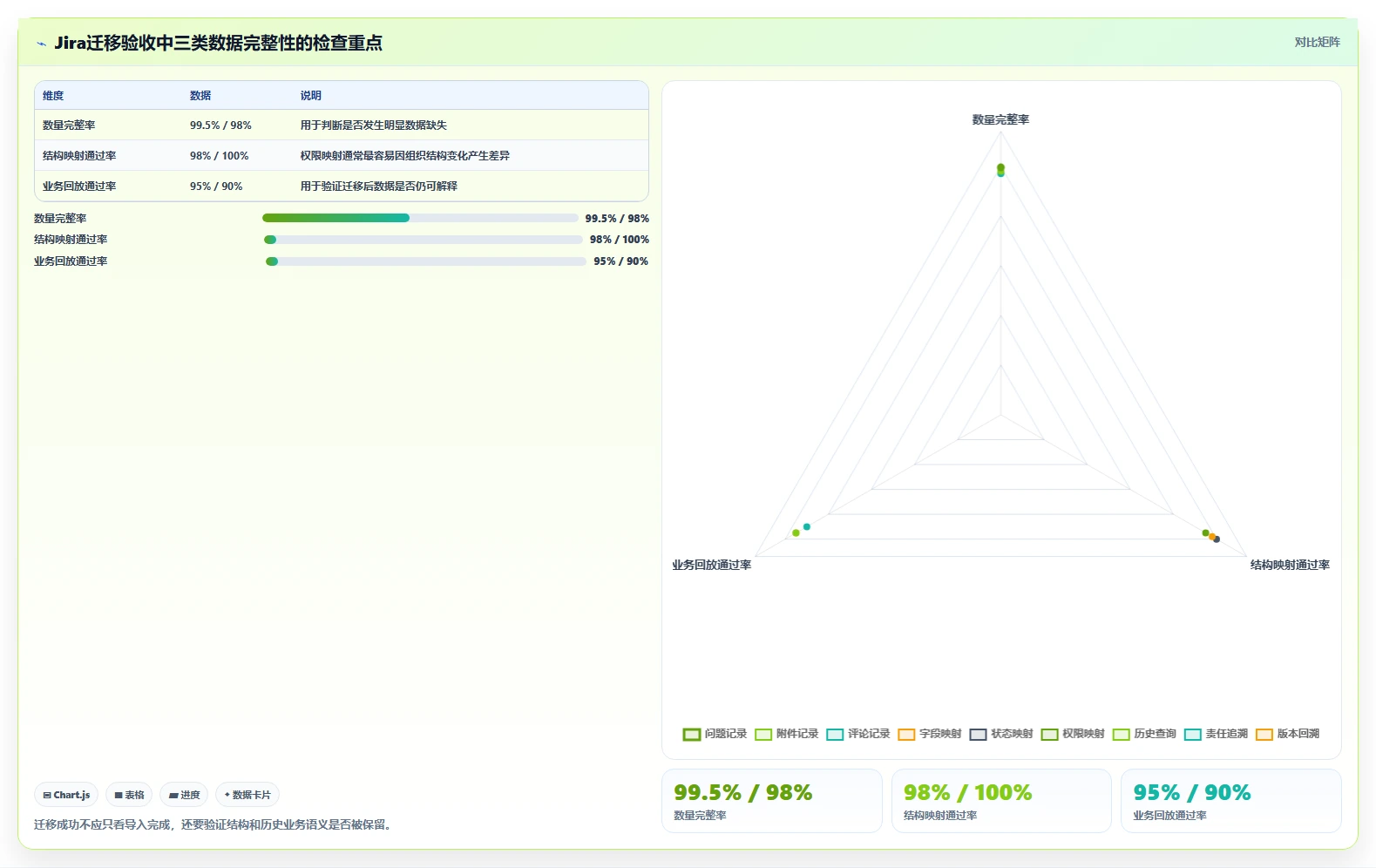Toggle the 权限映射 legend item

pyautogui.click(x=1072, y=734)
